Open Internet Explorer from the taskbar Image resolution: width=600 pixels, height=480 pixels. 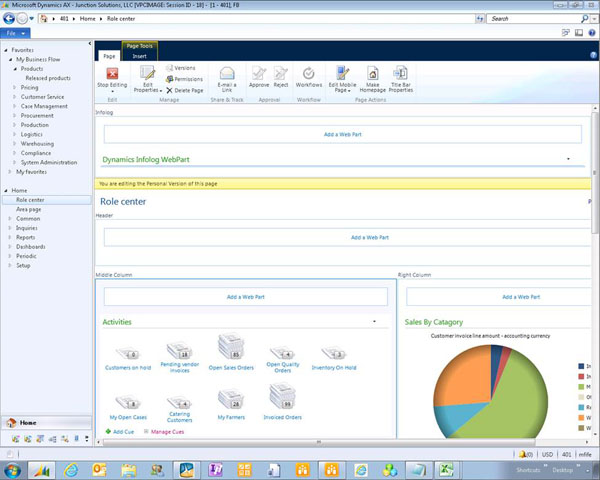click(x=71, y=470)
